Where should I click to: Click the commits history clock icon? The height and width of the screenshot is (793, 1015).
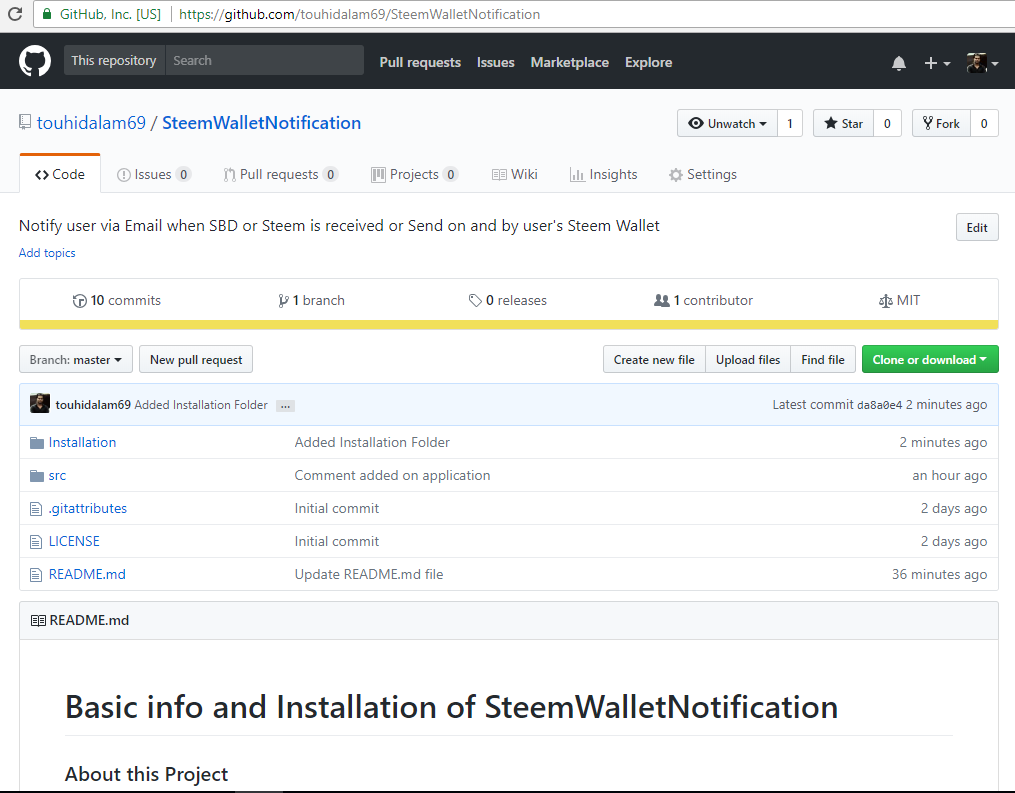point(80,300)
